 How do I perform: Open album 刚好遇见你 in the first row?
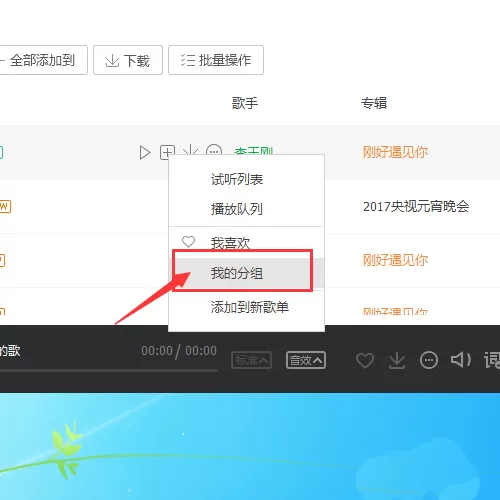pyautogui.click(x=395, y=152)
